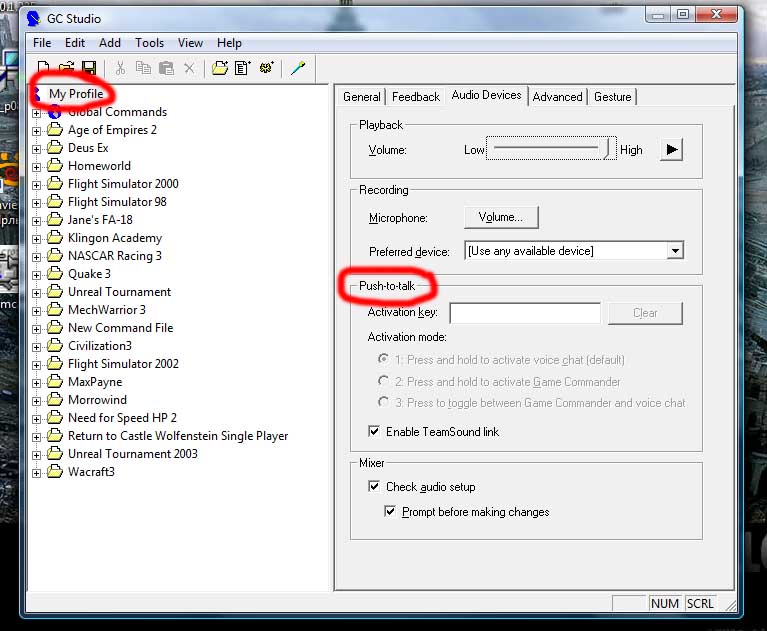Click the Cut scissors toolbar icon
This screenshot has width=767, height=631.
120,68
